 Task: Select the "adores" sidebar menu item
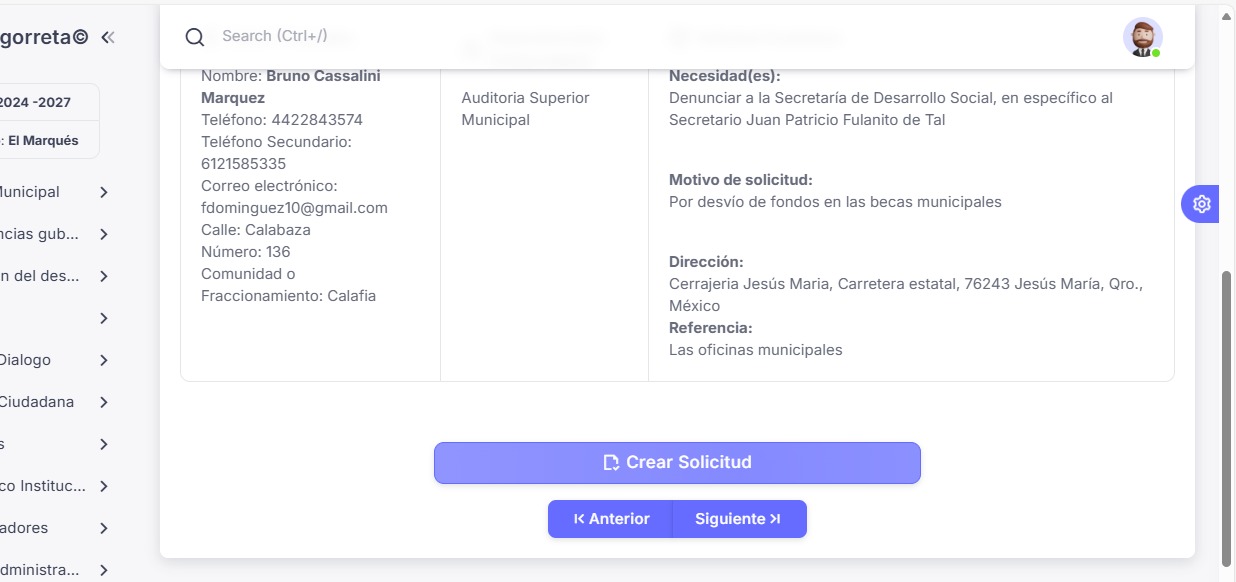[x=24, y=528]
